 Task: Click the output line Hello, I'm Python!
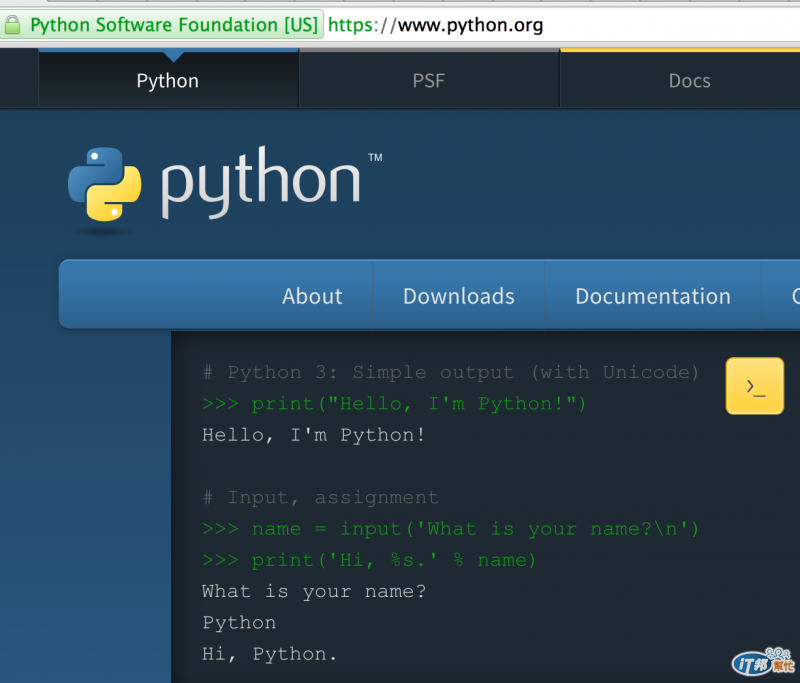click(x=313, y=435)
